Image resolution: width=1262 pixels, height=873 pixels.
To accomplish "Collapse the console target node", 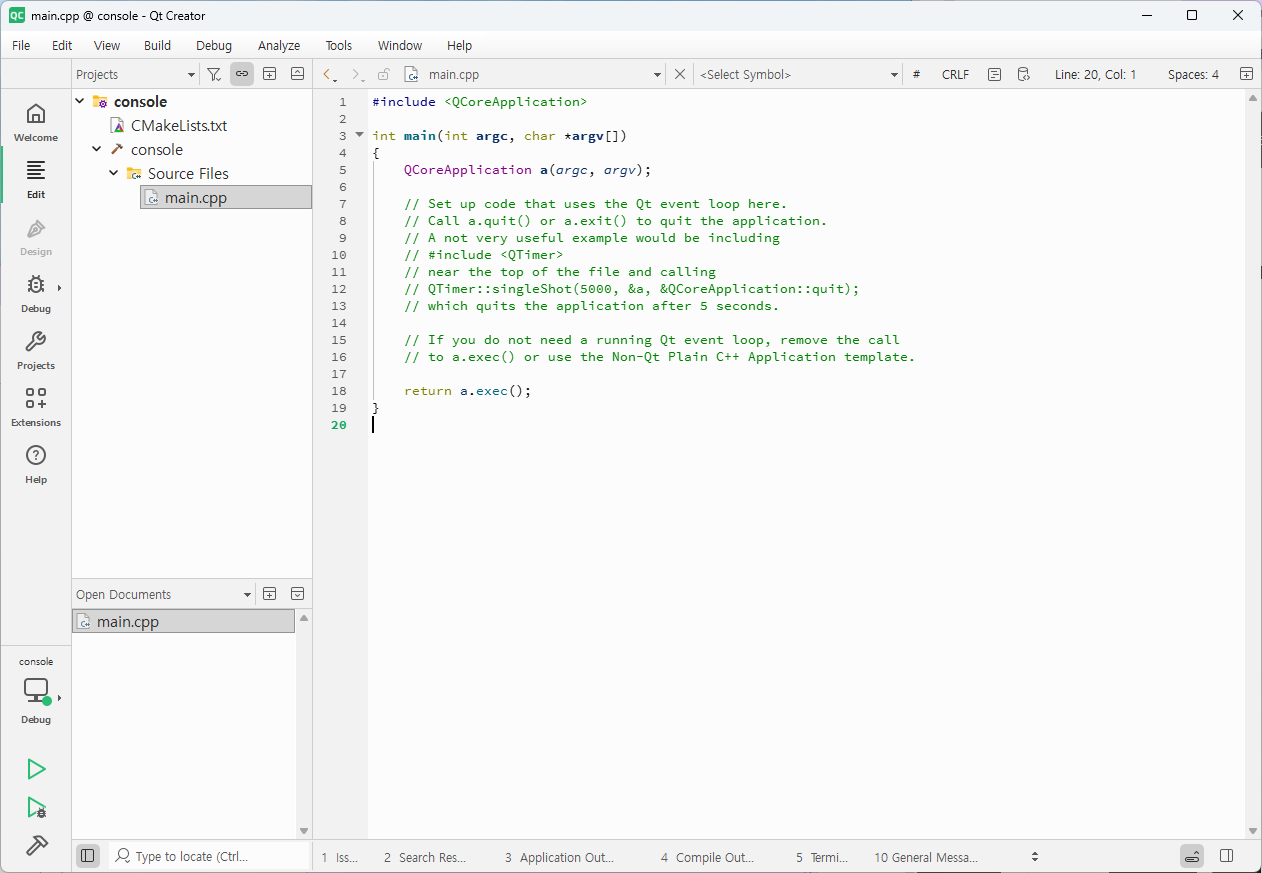I will [97, 149].
